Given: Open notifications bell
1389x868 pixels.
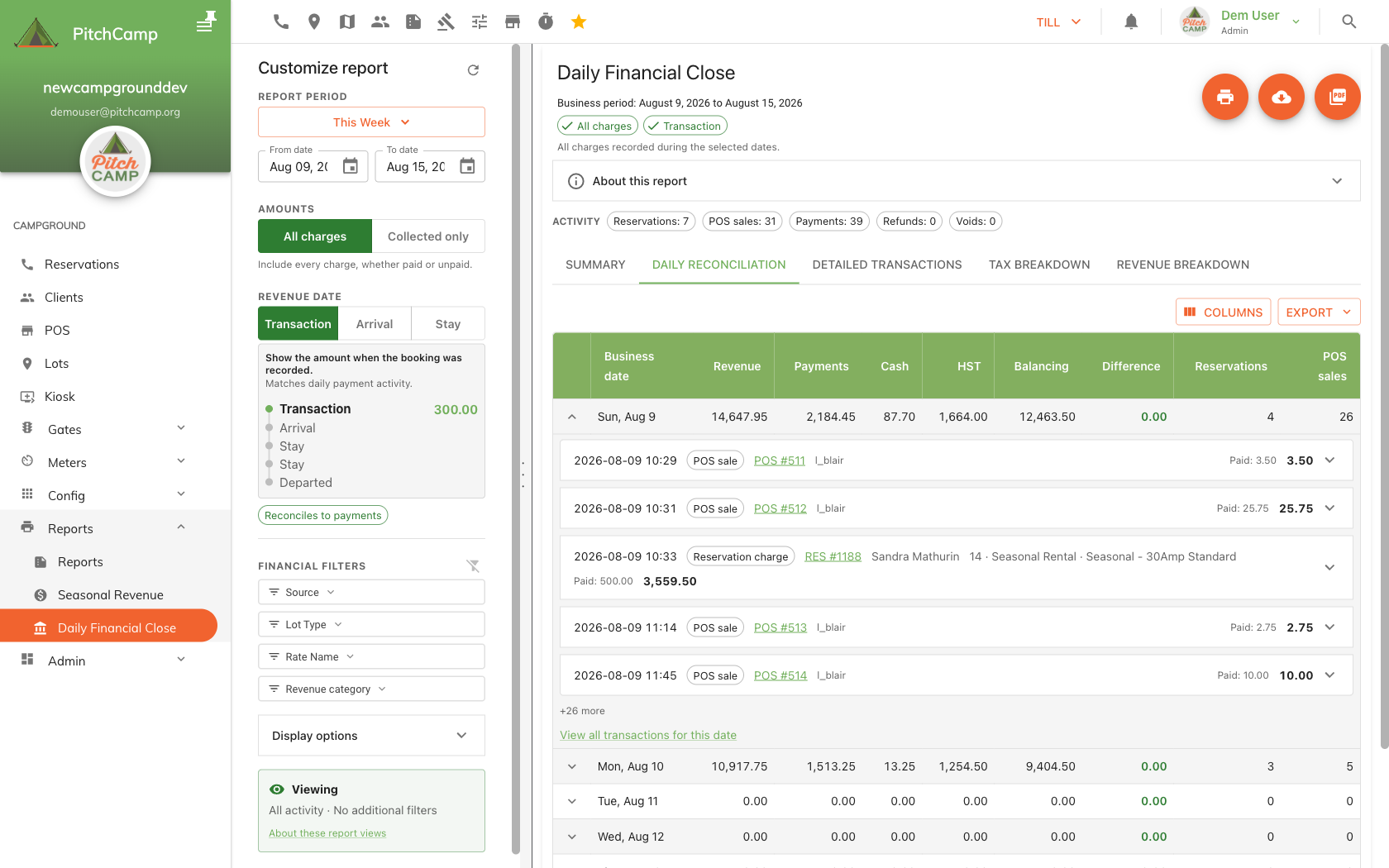Looking at the screenshot, I should coord(1131,21).
